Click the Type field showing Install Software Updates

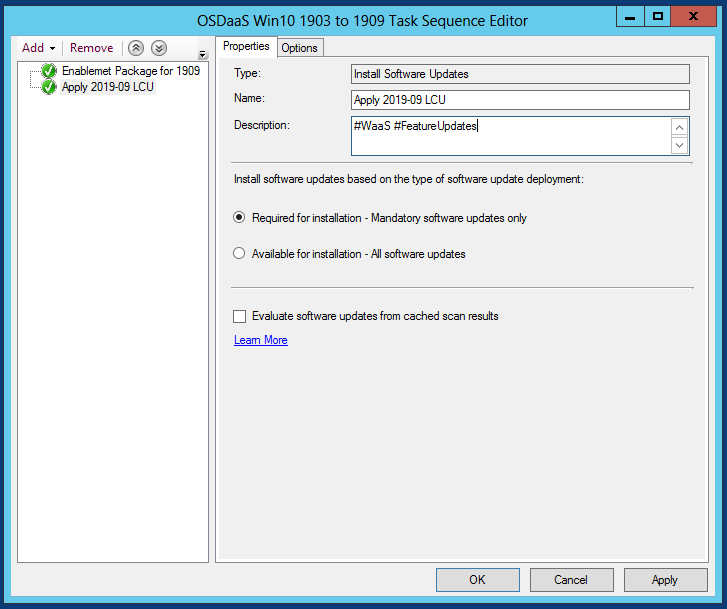pyautogui.click(x=520, y=74)
